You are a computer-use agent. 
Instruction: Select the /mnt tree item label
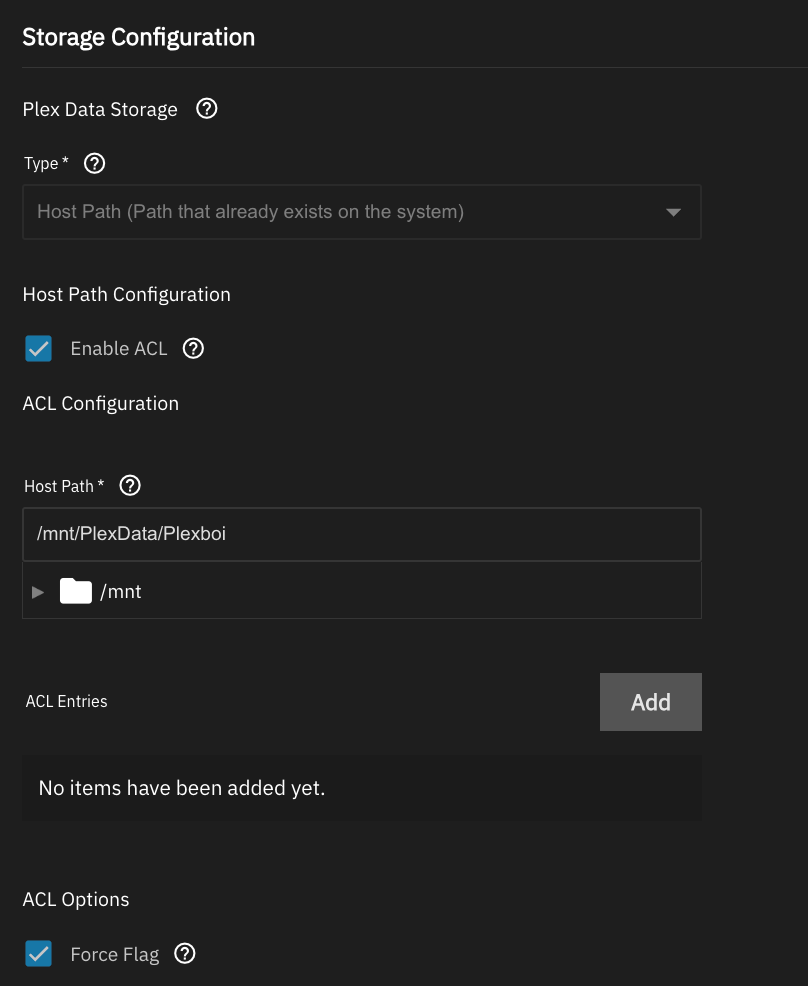click(x=121, y=592)
